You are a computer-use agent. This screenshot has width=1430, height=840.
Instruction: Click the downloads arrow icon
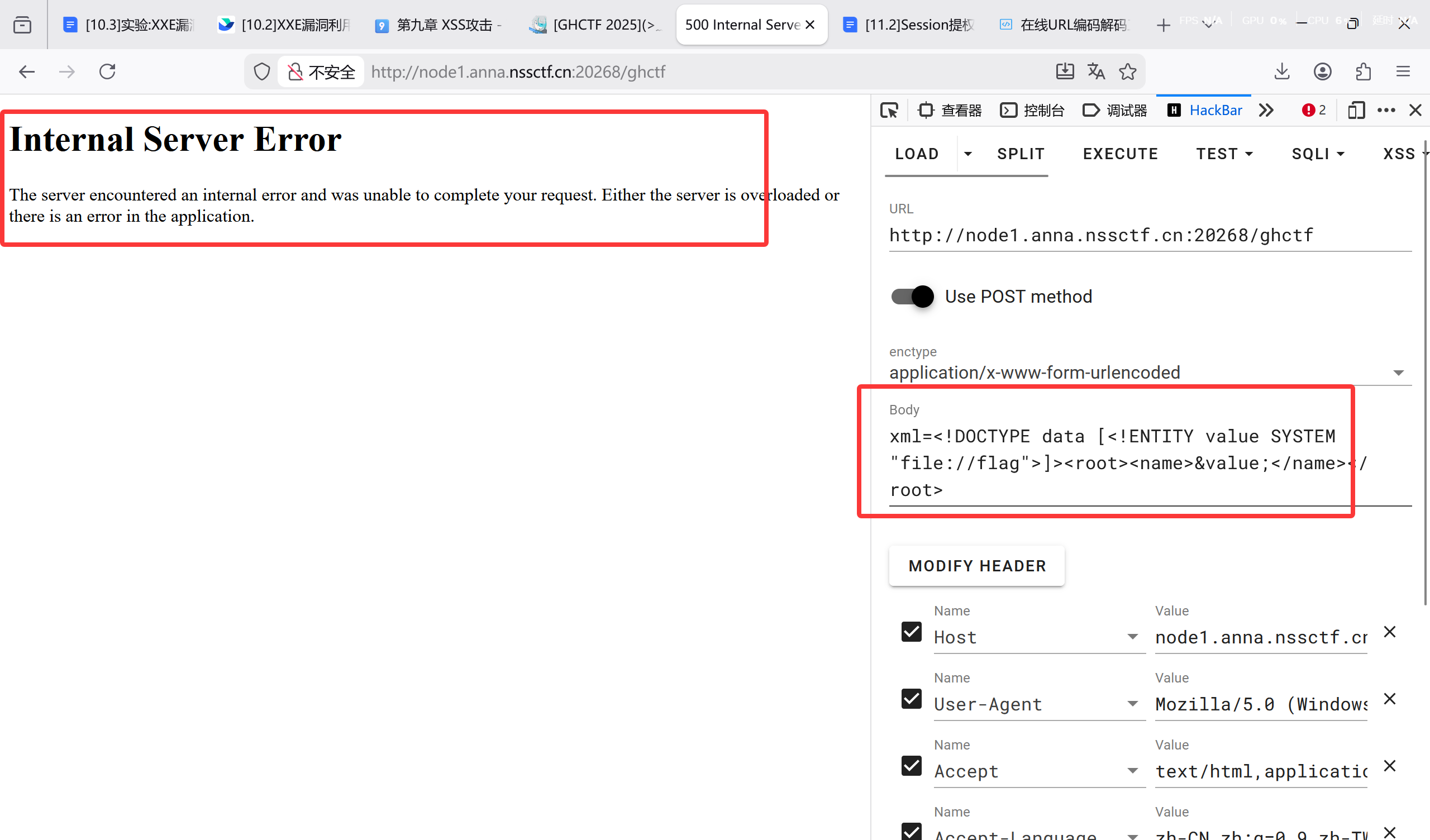[1282, 71]
